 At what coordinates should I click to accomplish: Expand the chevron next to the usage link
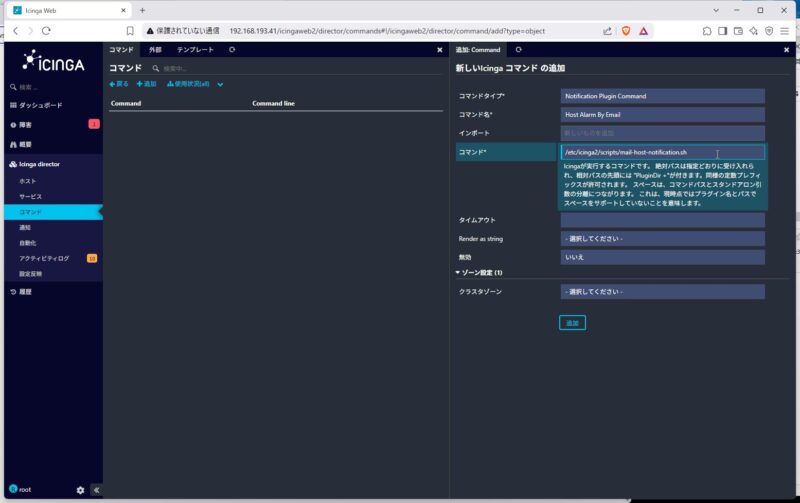pyautogui.click(x=220, y=85)
